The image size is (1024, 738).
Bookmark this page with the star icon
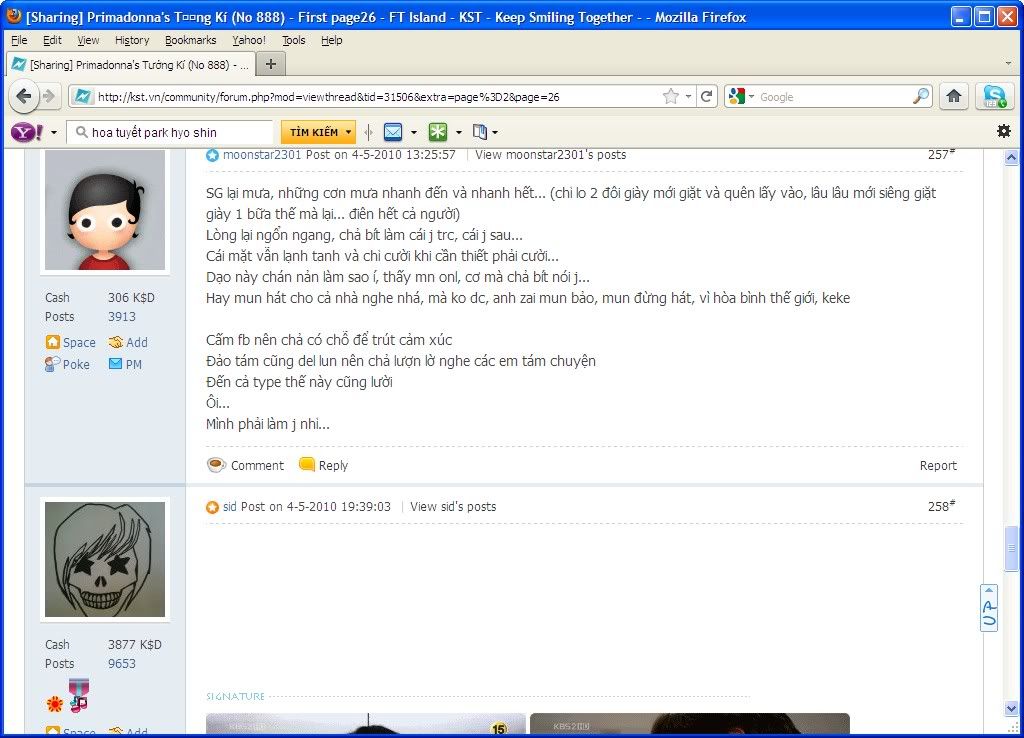671,97
